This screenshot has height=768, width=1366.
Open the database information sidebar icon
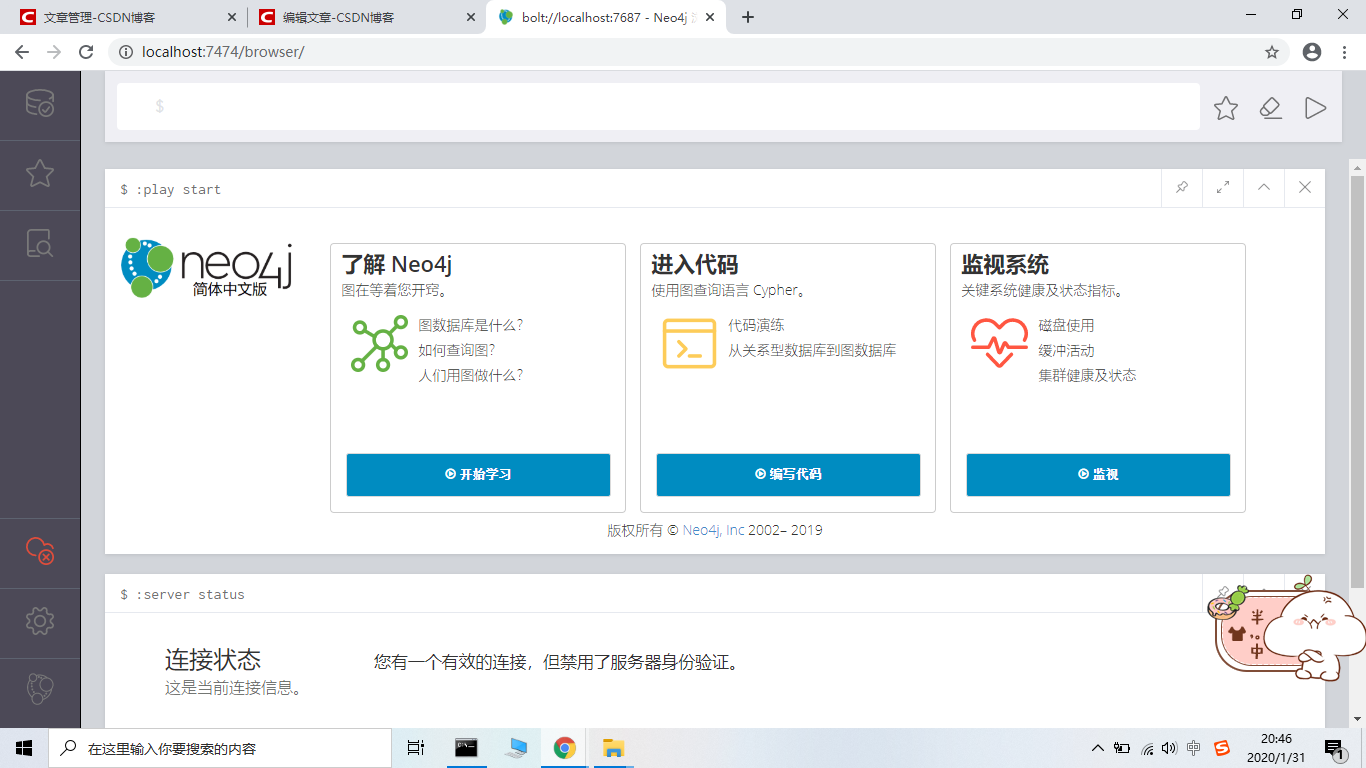(40, 104)
